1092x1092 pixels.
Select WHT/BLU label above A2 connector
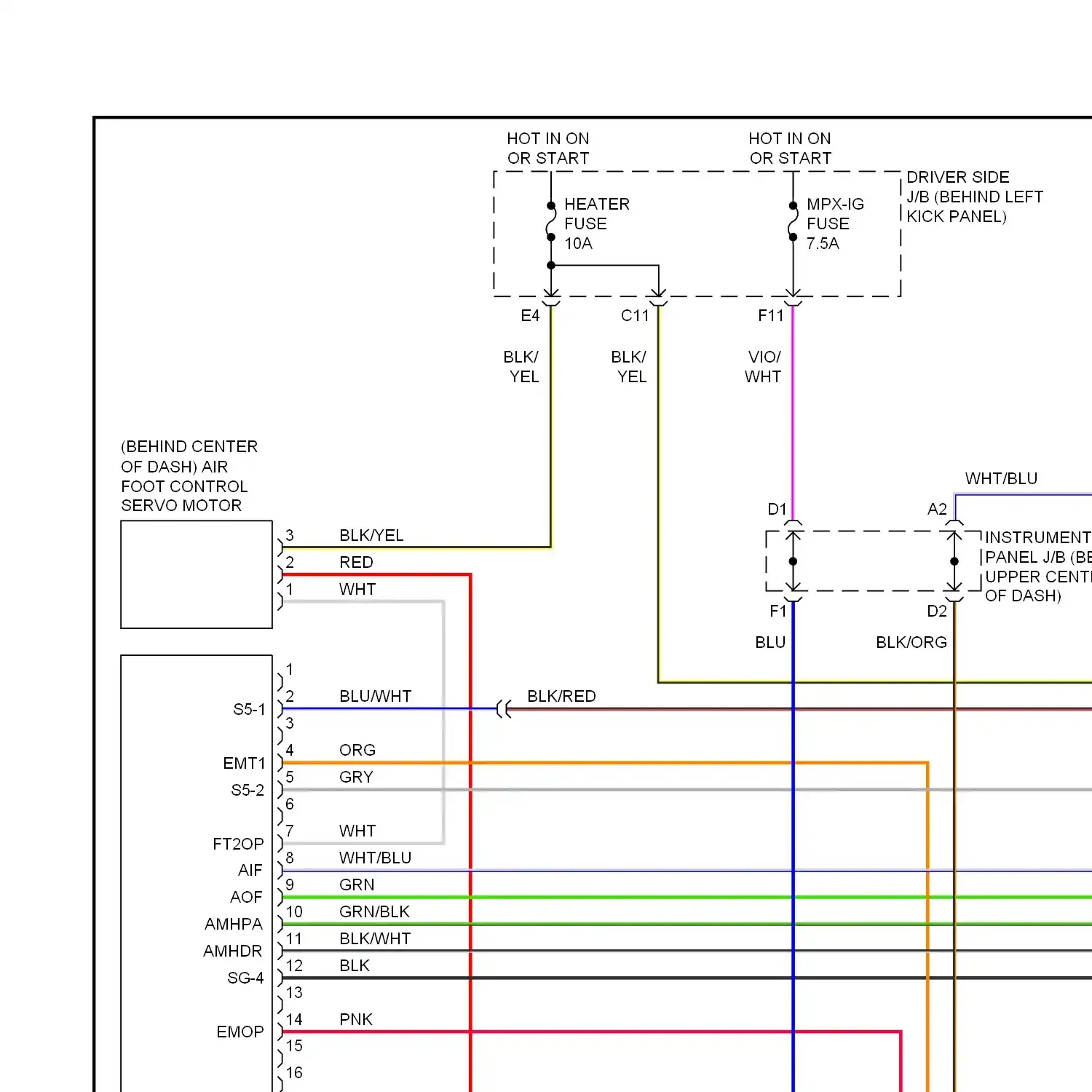coord(1001,478)
